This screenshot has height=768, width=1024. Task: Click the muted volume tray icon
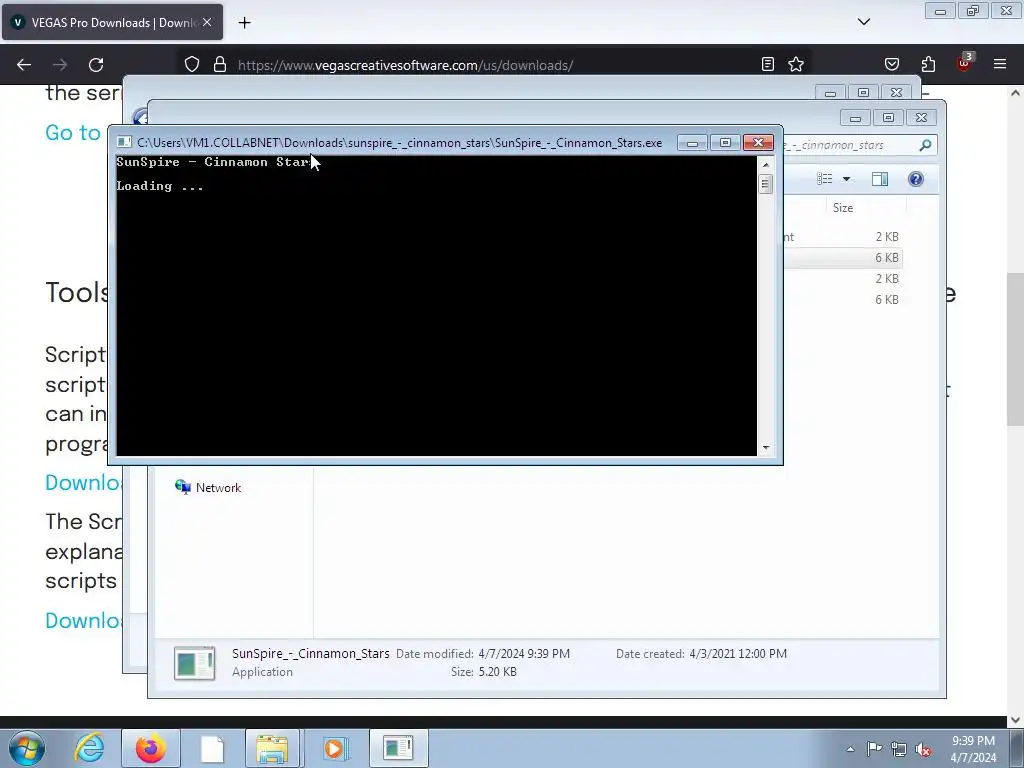point(923,749)
